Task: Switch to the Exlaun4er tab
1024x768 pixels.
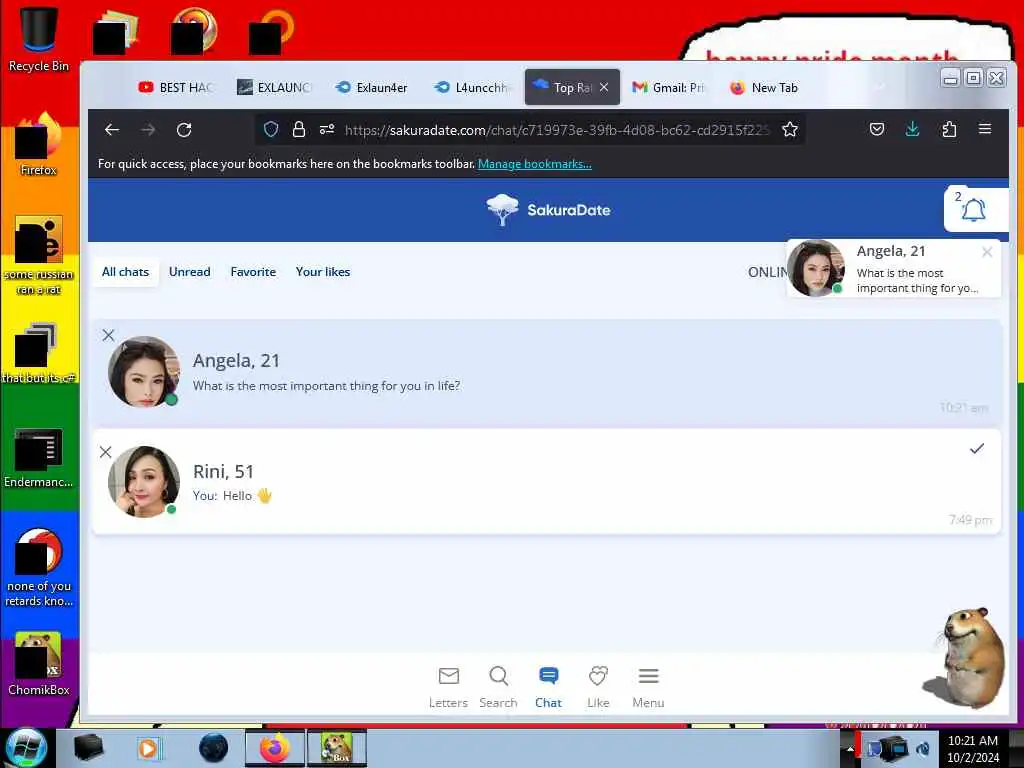Action: tap(372, 88)
